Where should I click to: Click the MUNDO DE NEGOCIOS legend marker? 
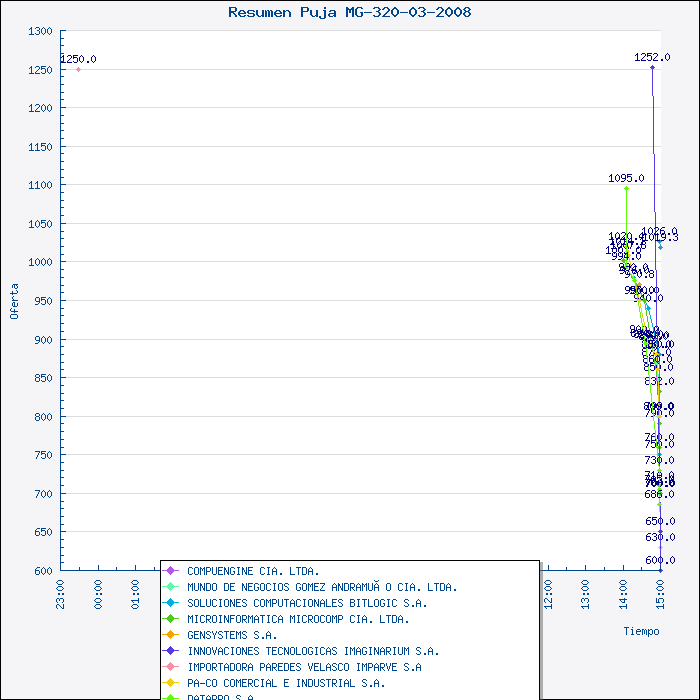[171, 587]
